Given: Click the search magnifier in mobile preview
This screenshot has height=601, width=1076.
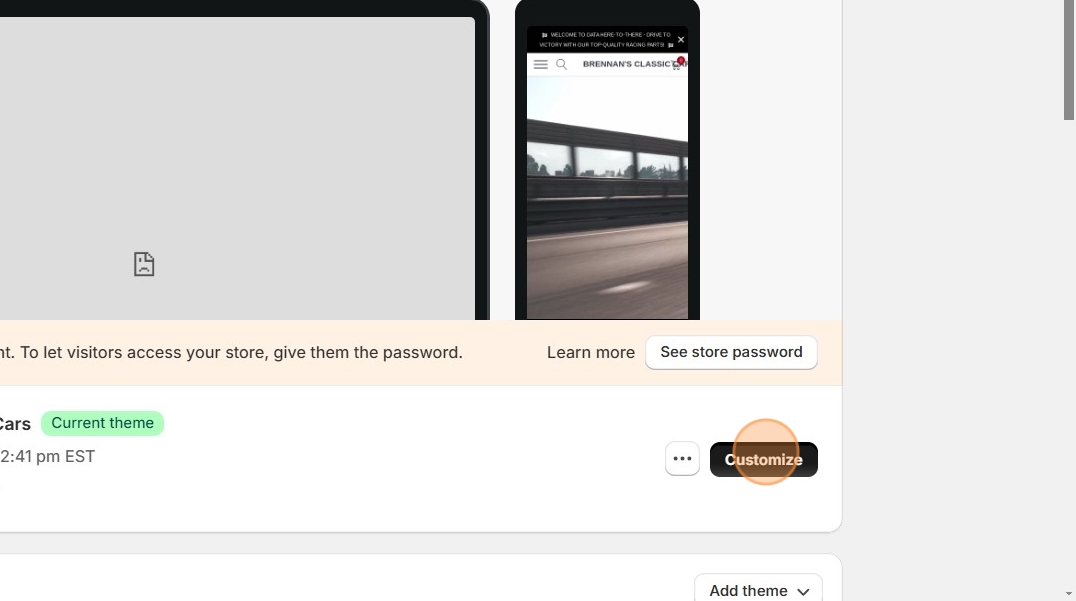Looking at the screenshot, I should [561, 64].
